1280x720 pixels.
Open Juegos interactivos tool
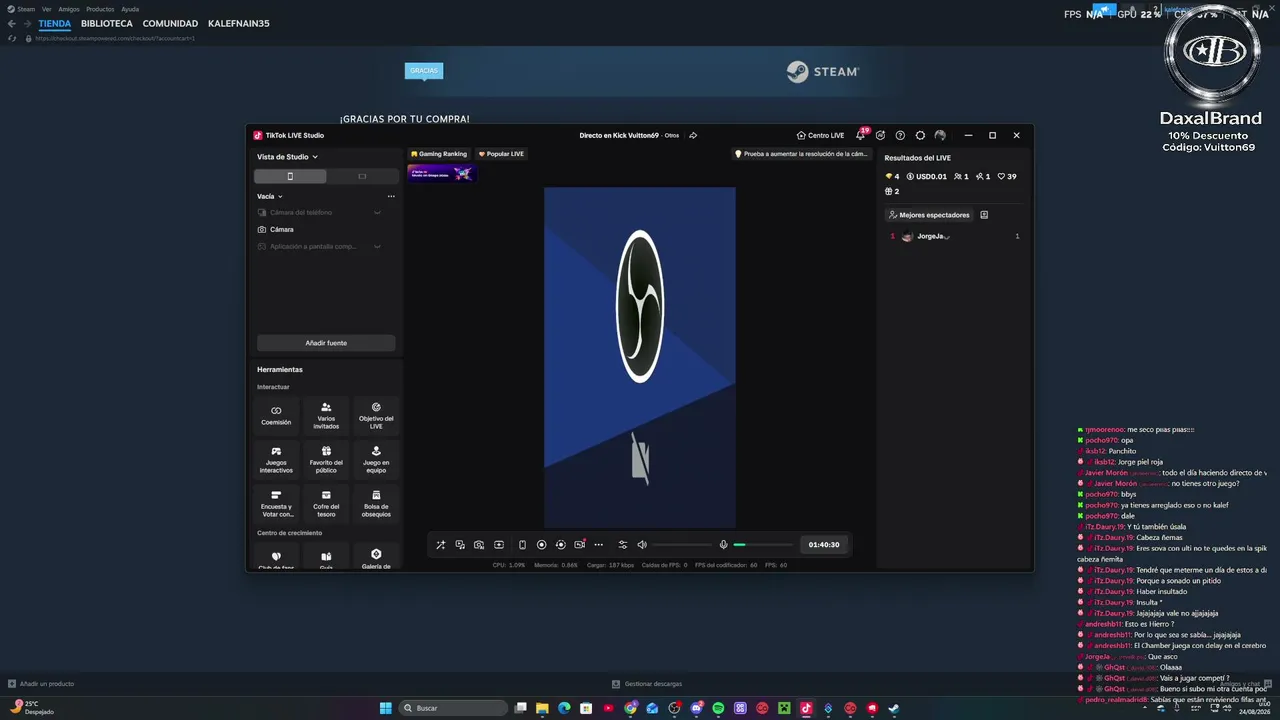click(x=276, y=459)
